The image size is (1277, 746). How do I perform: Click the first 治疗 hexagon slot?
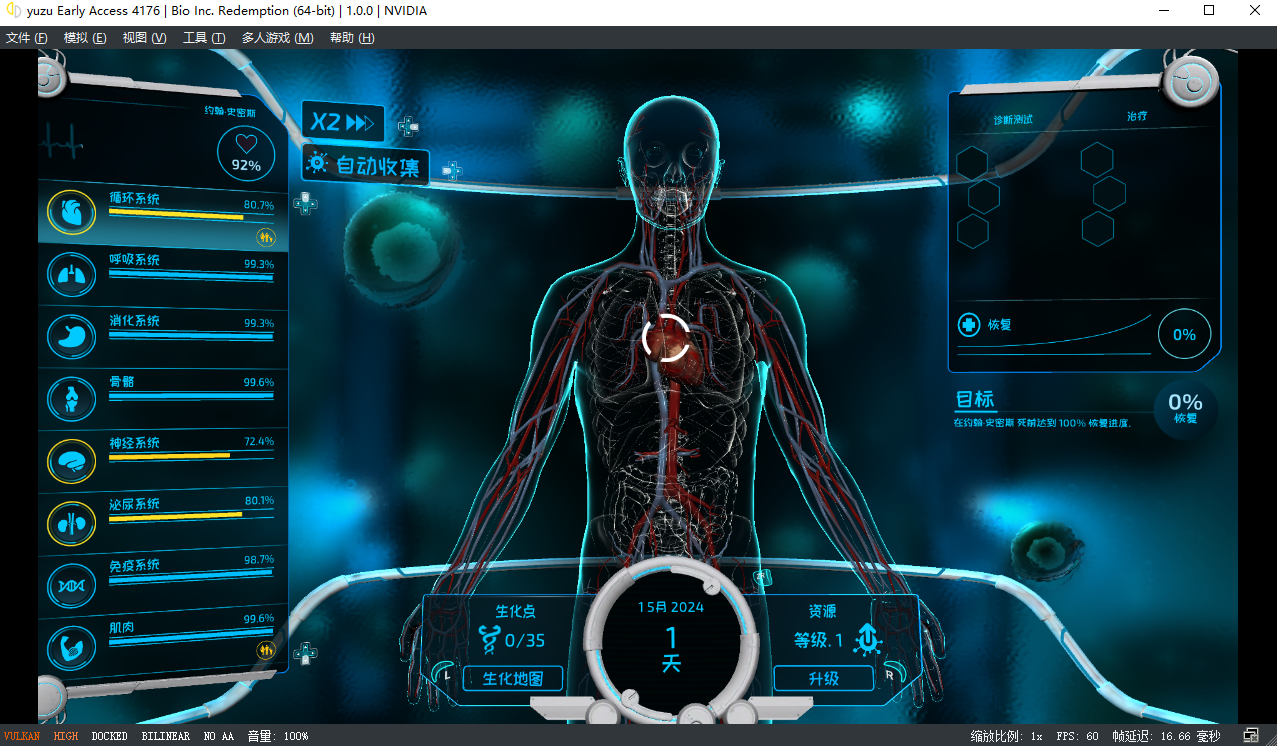point(1097,160)
